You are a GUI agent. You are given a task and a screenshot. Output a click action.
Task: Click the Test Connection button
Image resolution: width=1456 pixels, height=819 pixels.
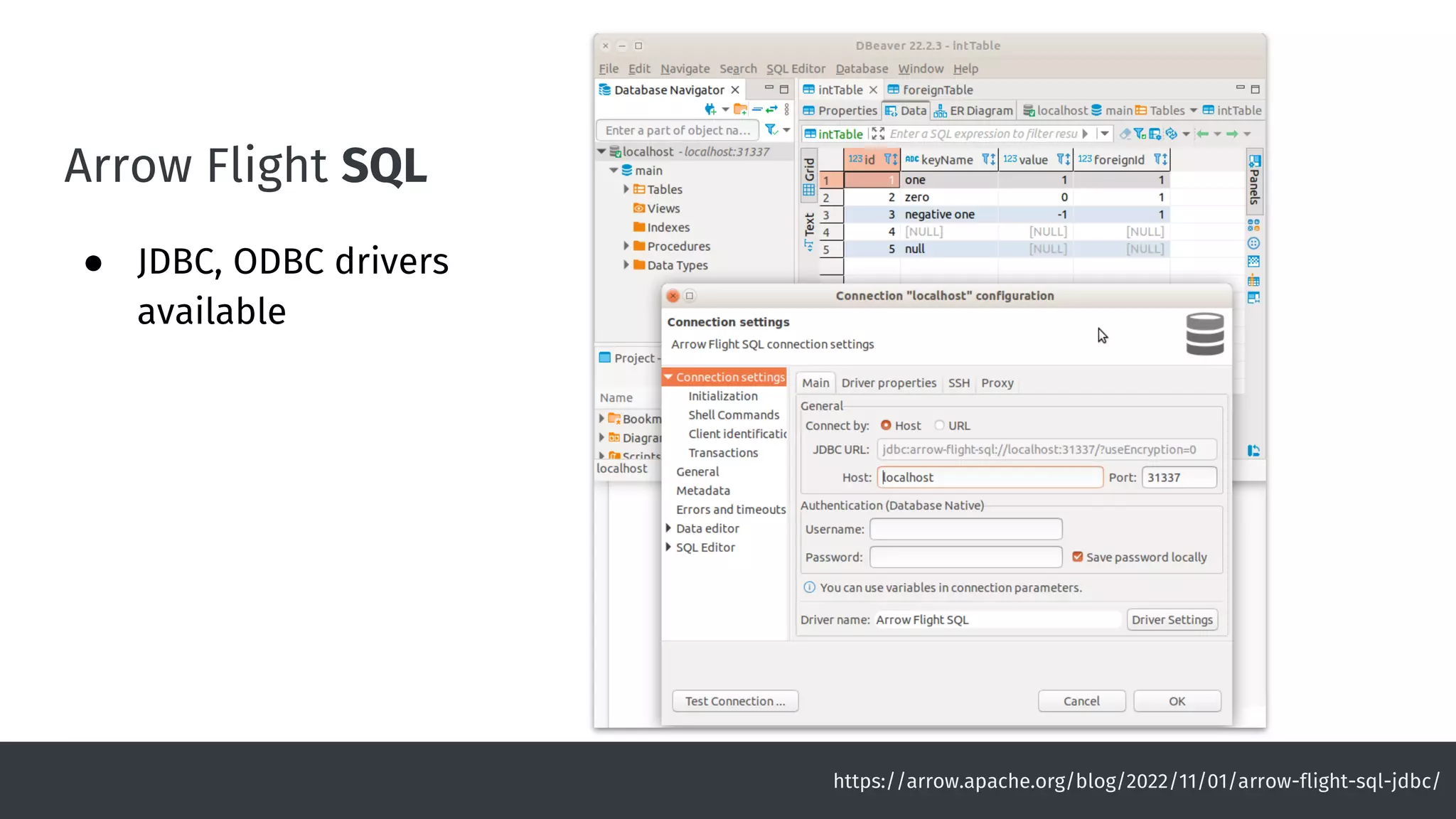coord(735,701)
